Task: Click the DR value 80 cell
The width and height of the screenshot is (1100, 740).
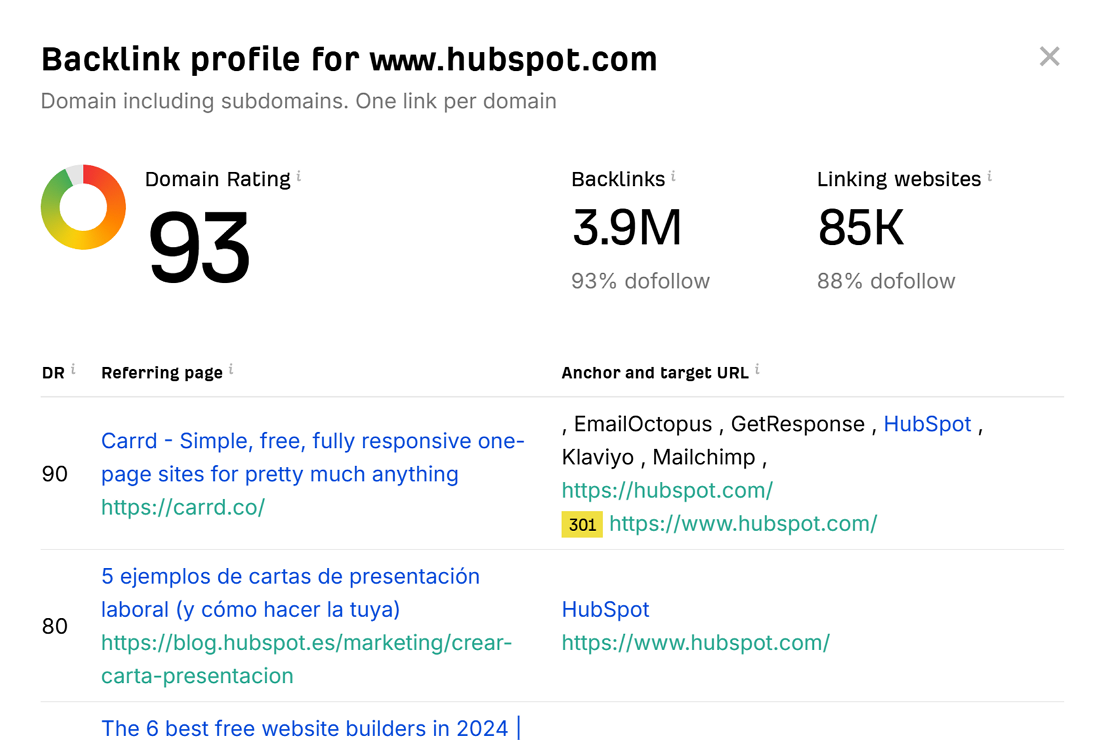Action: [55, 626]
